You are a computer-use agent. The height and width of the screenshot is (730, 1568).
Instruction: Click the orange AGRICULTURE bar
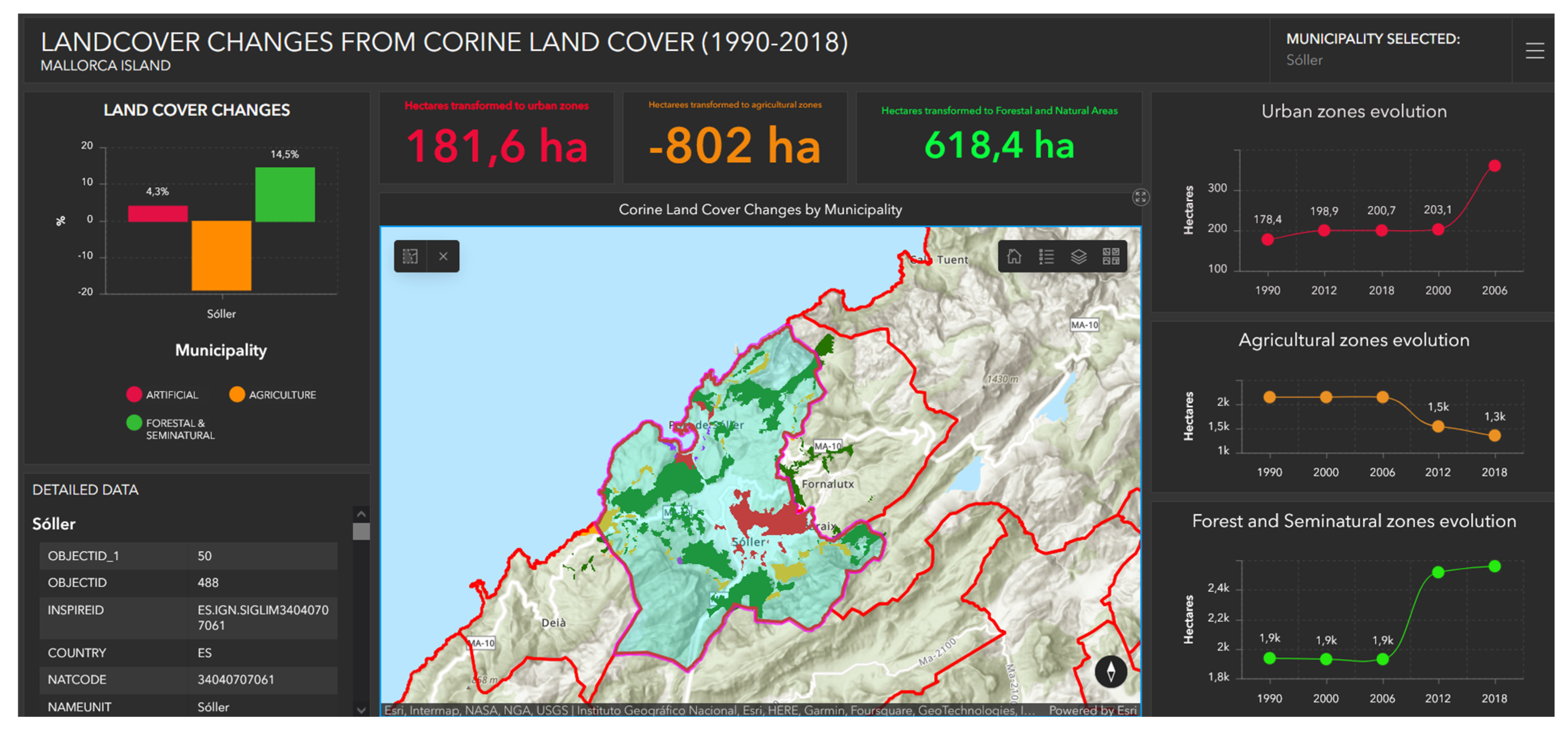click(x=221, y=255)
